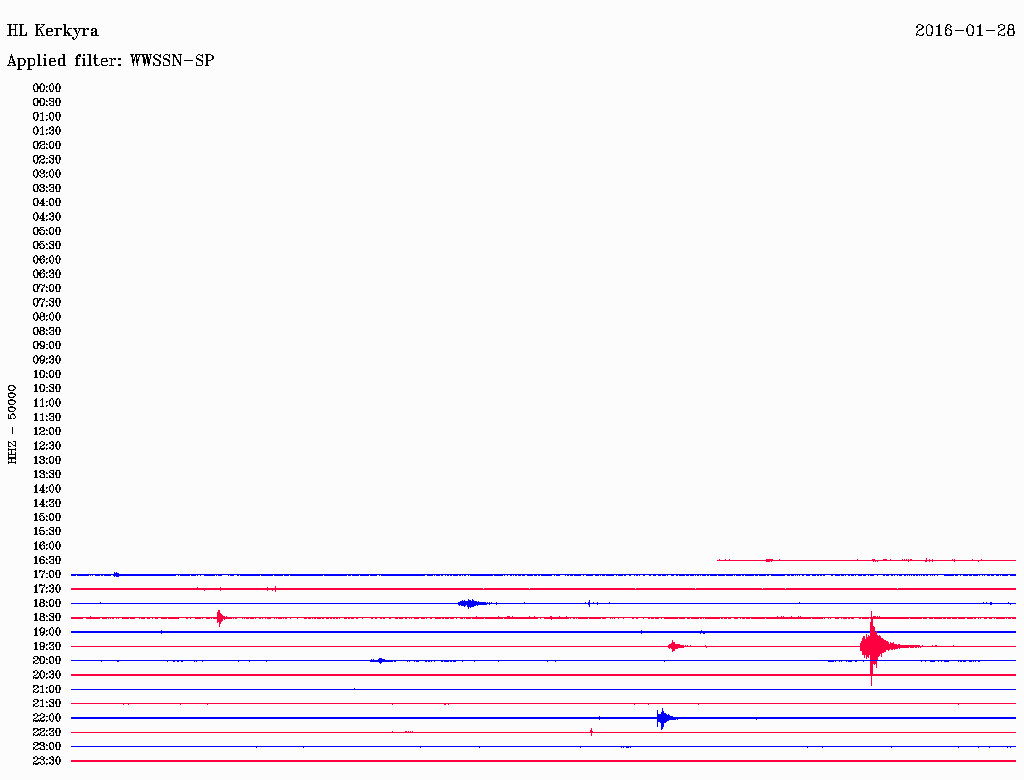Select the 01:30 time label
The height and width of the screenshot is (780, 1024).
(47, 131)
